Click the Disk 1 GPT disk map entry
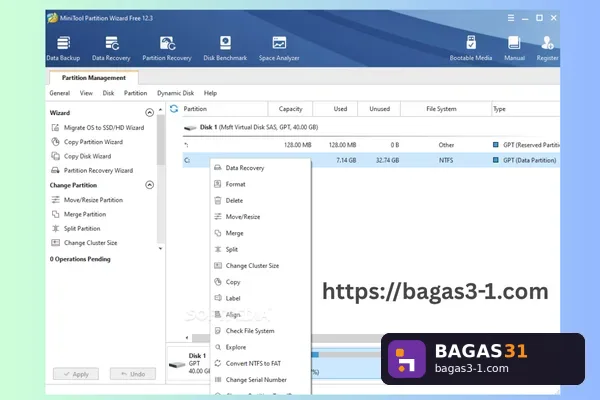This screenshot has height=400, width=600. [x=189, y=363]
